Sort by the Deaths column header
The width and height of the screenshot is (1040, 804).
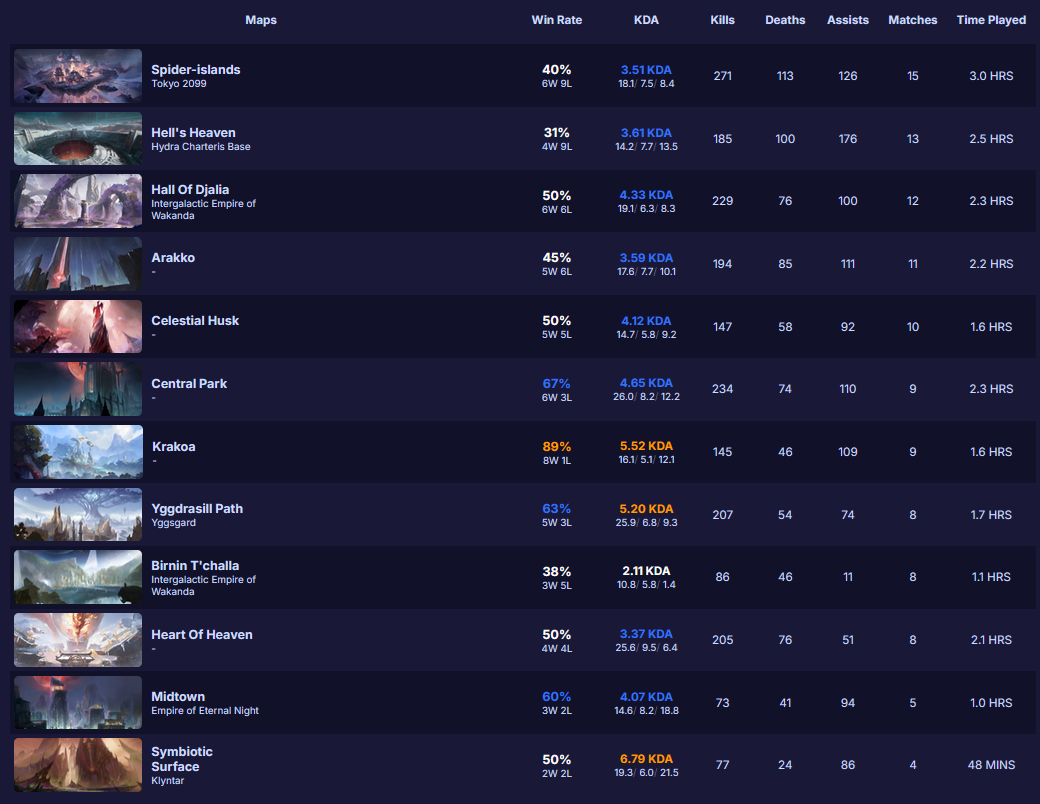click(x=785, y=20)
